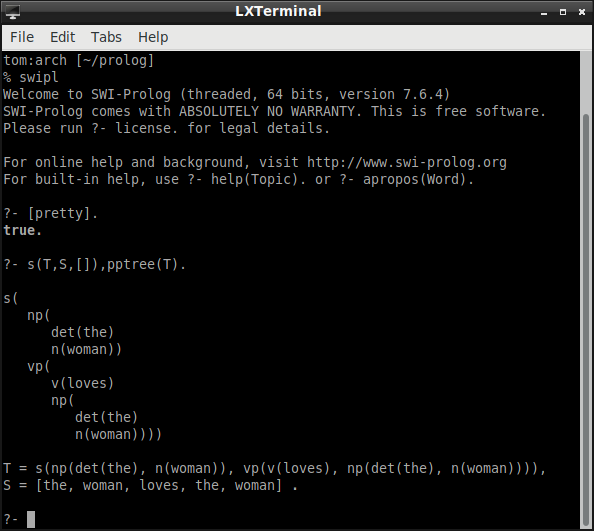Screen dimensions: 594x531
Task: Click the bold 'true.' output line
Action: pyautogui.click(x=22, y=230)
